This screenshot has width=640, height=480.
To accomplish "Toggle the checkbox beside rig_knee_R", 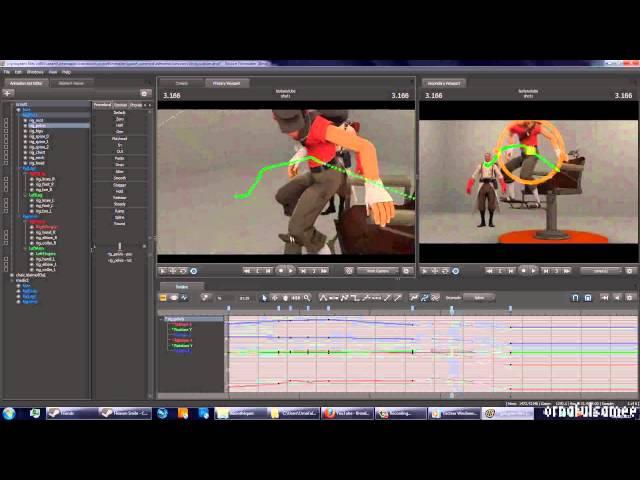I will 6,179.
